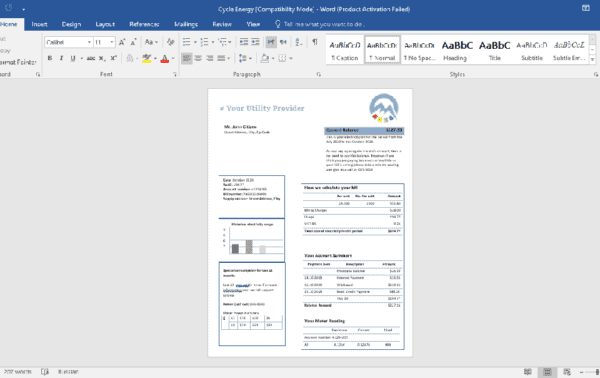Open the font size dropdown
This screenshot has height=378, width=600.
(112, 42)
